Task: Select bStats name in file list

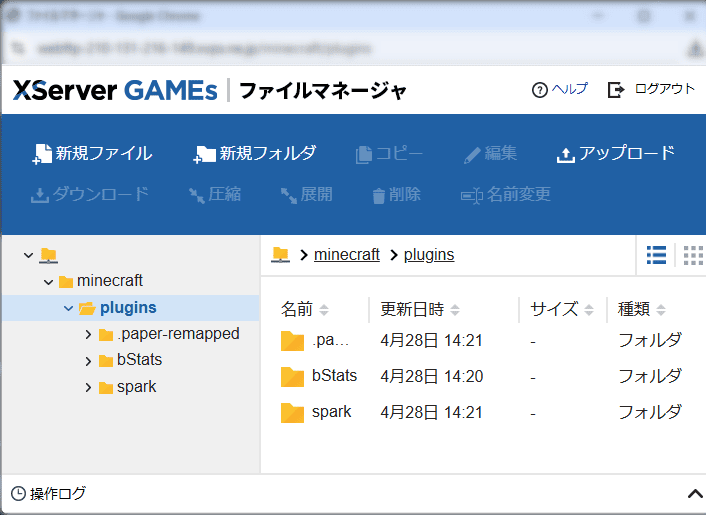Action: (334, 376)
